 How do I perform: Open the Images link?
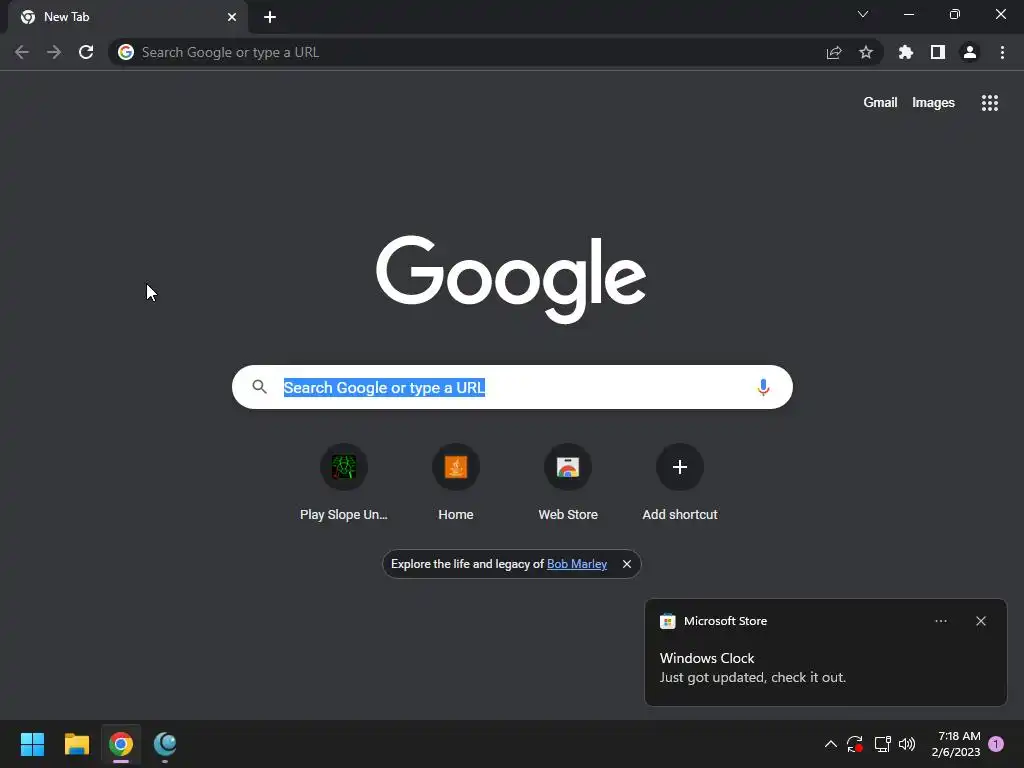pos(933,103)
